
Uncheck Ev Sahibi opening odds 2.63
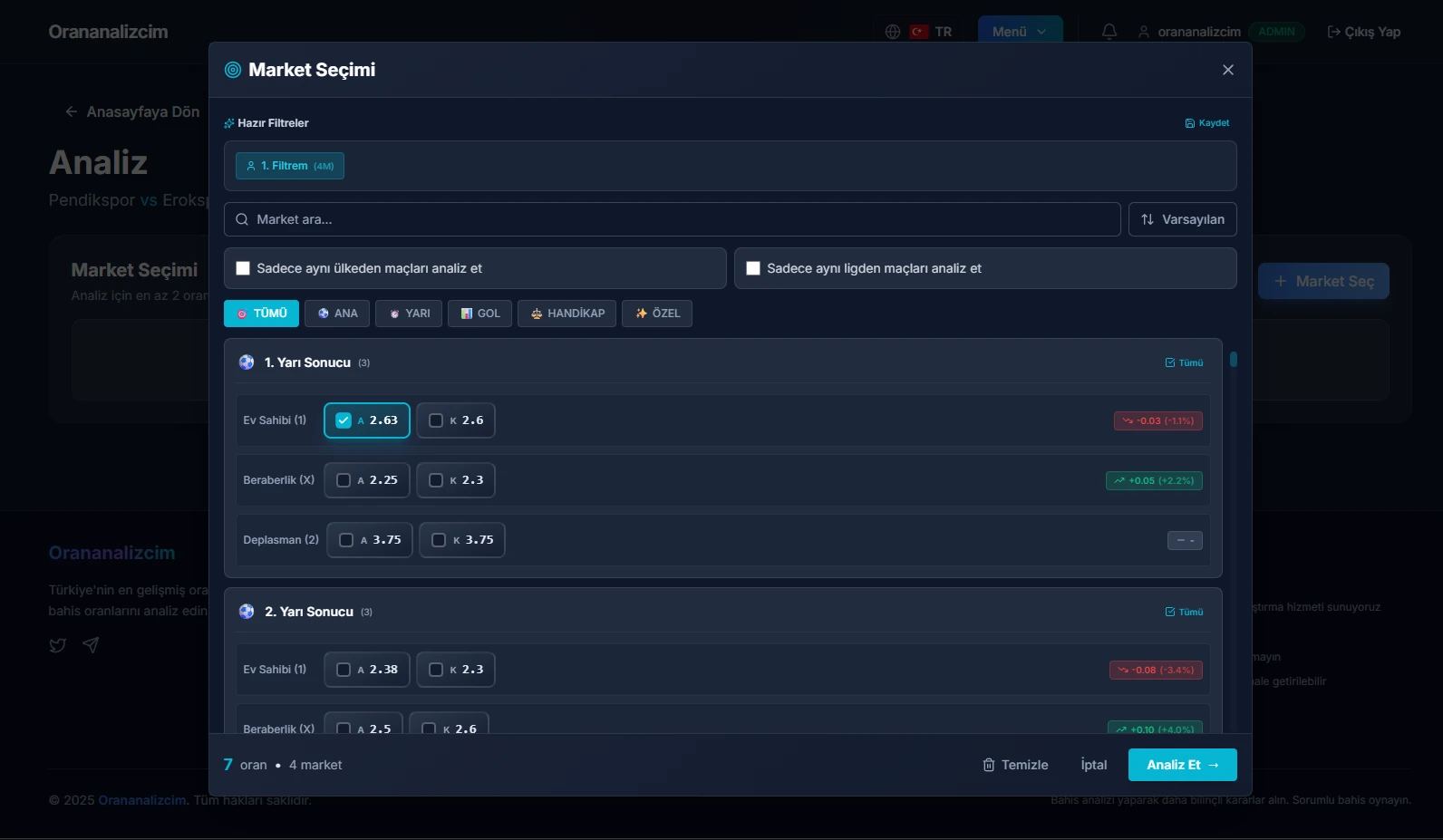tap(344, 420)
